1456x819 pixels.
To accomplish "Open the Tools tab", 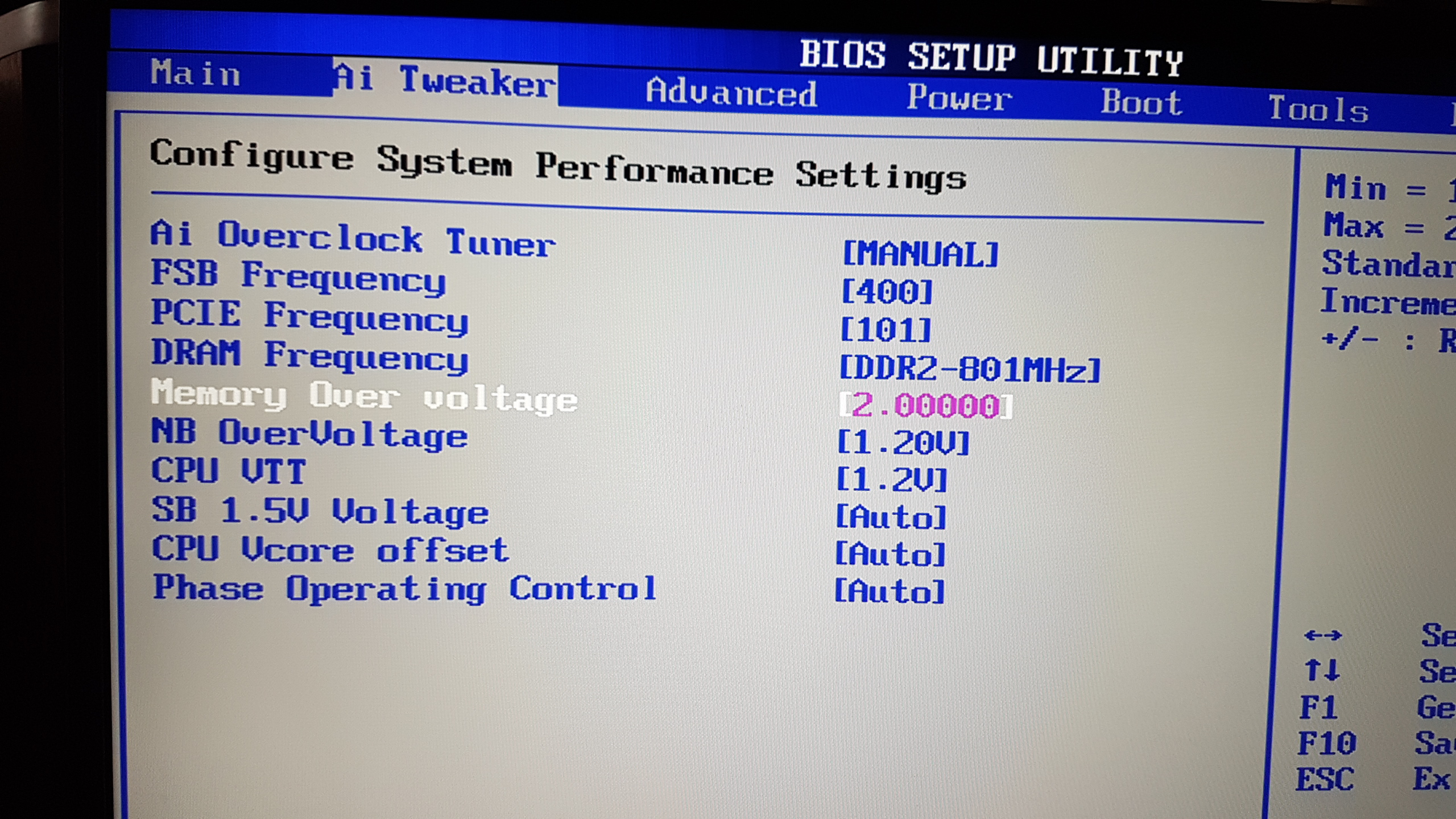I will (1318, 109).
